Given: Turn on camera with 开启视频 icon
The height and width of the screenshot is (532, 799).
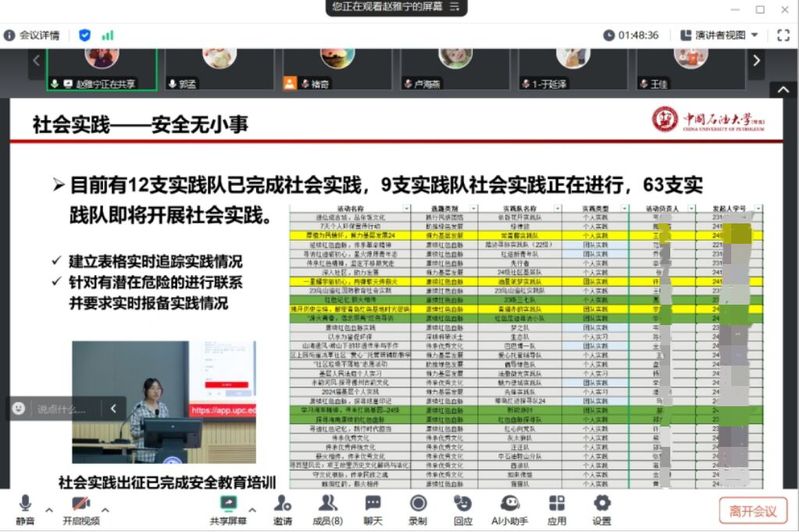Looking at the screenshot, I should coord(81,504).
